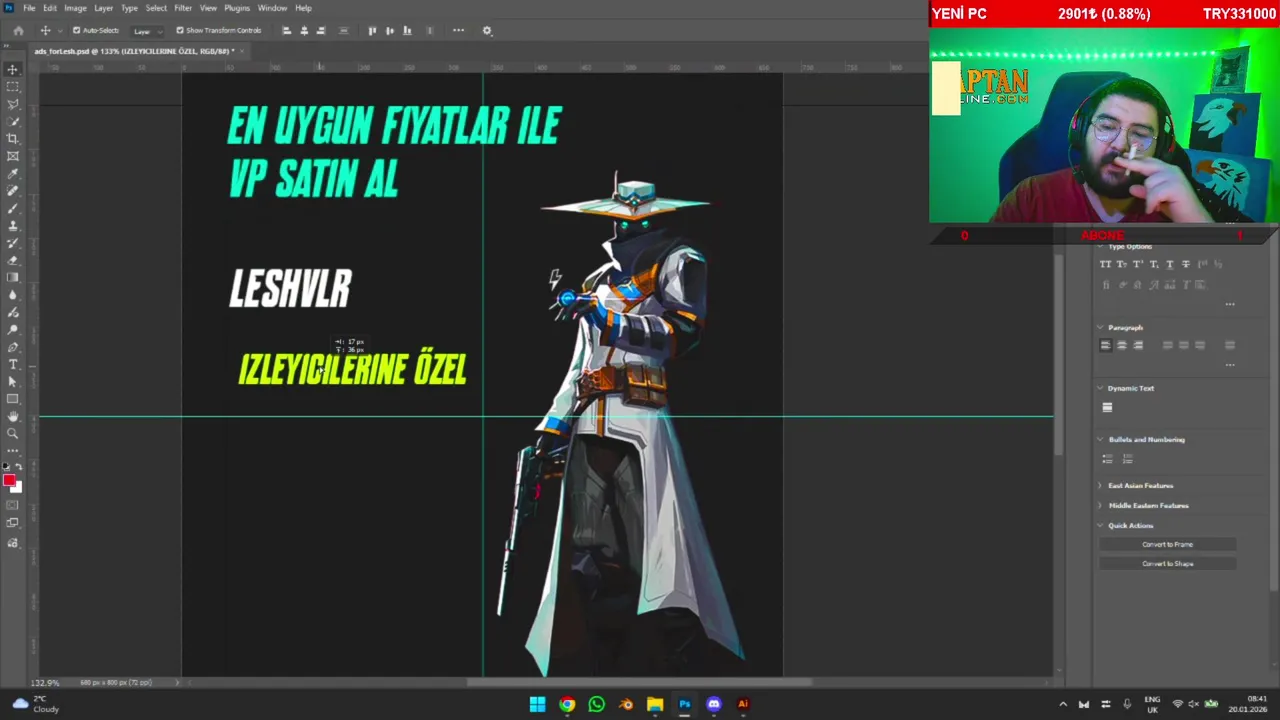
Task: Click Convert to Shape button
Action: 1167,564
